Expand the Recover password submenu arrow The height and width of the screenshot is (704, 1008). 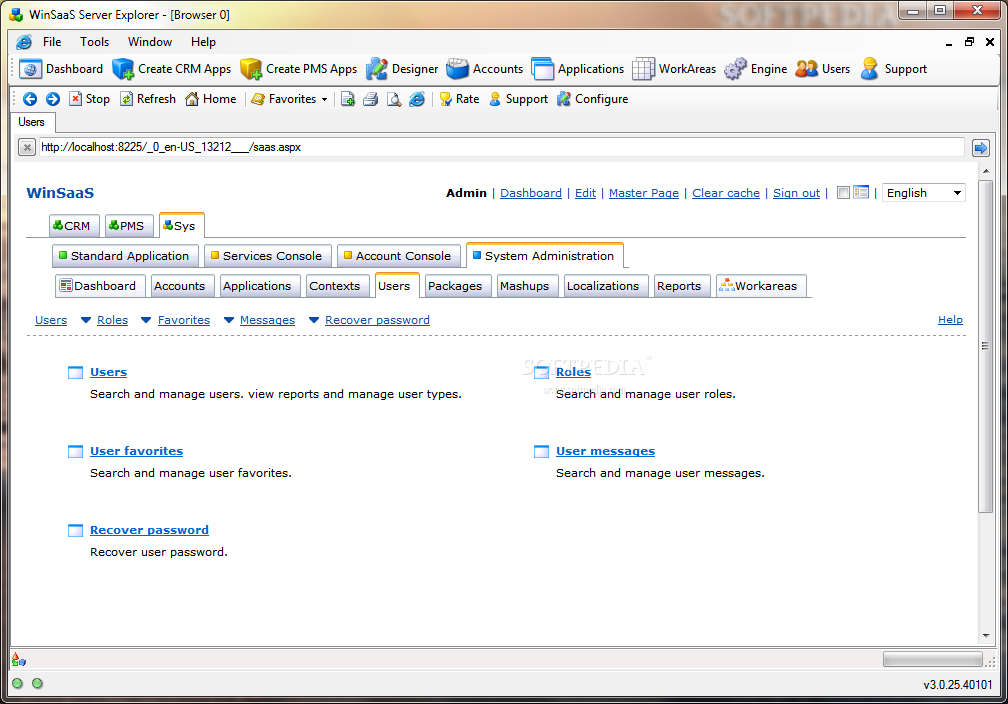(x=314, y=320)
